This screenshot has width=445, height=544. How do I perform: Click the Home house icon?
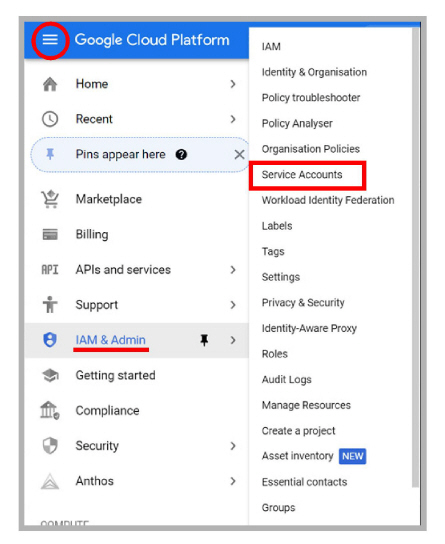point(50,84)
